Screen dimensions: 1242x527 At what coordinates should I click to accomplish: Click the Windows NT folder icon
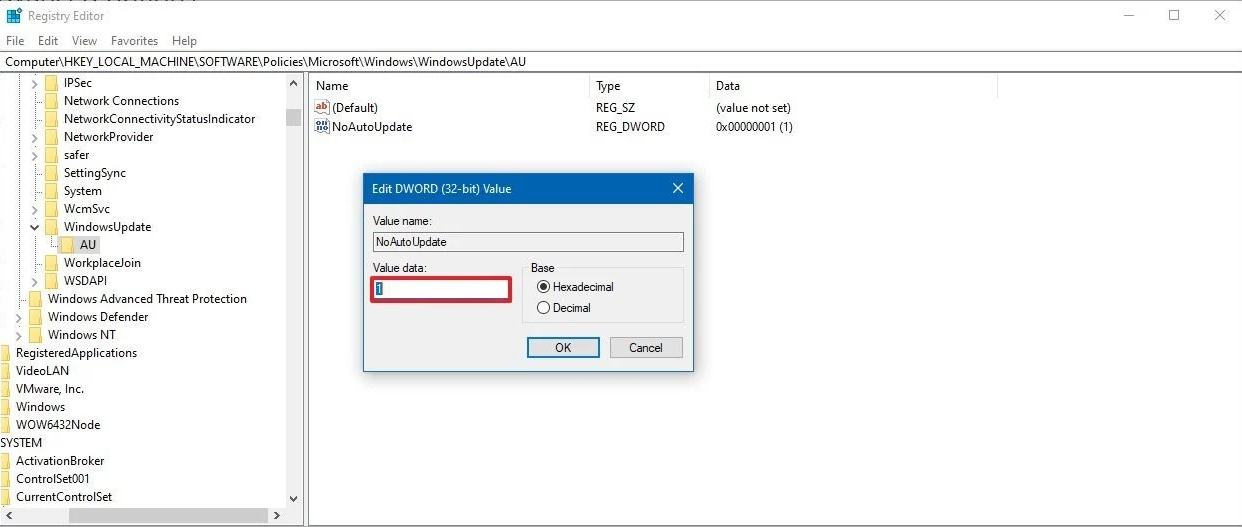pos(36,335)
